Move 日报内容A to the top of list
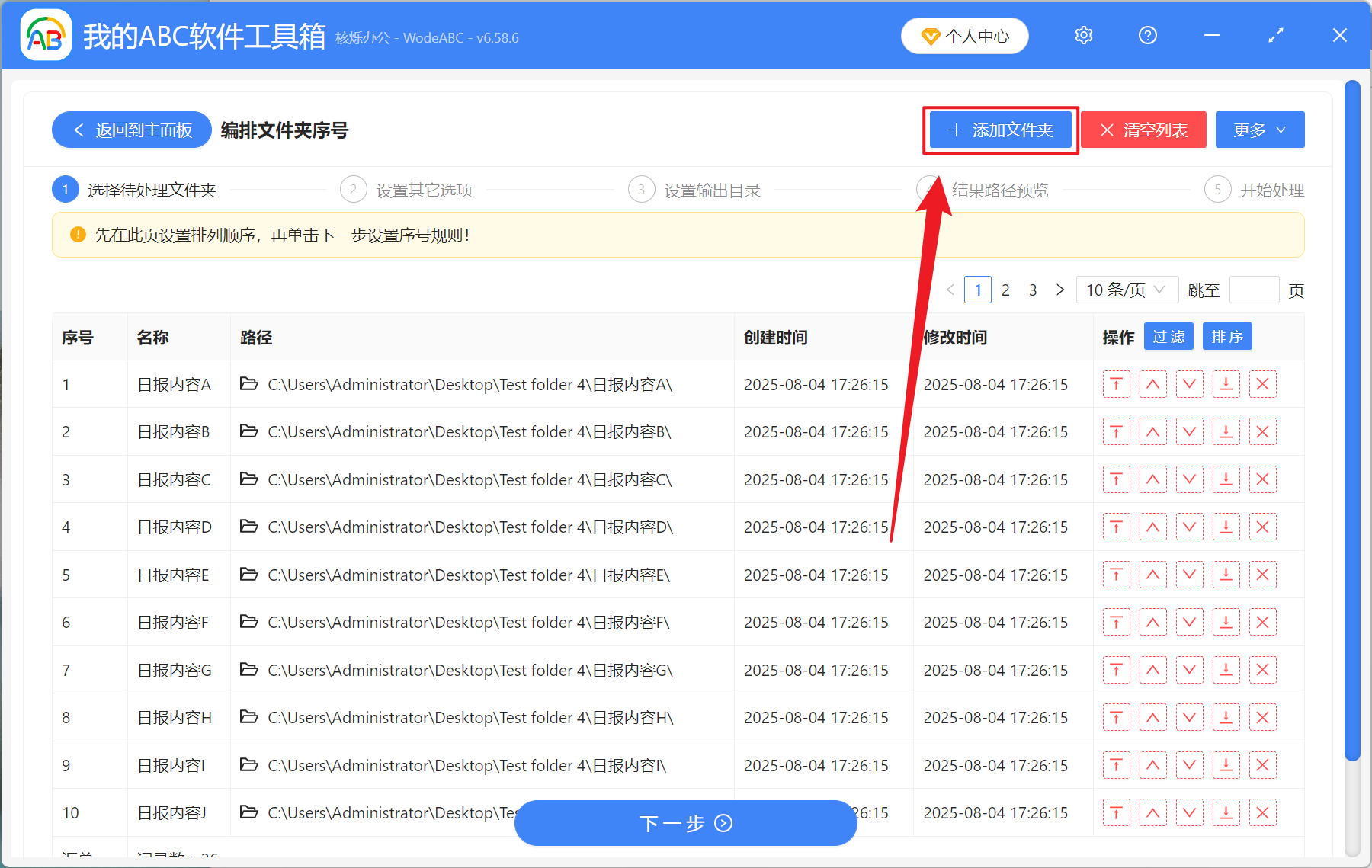The image size is (1372, 868). [x=1116, y=384]
